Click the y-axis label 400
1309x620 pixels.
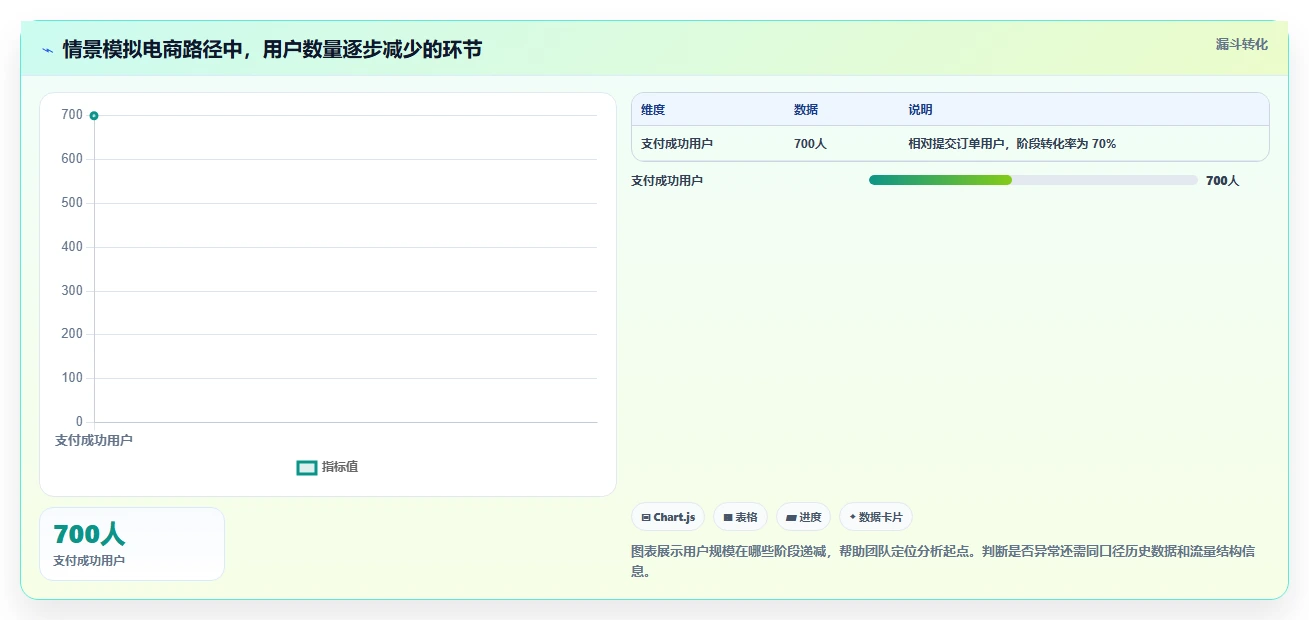tap(72, 247)
